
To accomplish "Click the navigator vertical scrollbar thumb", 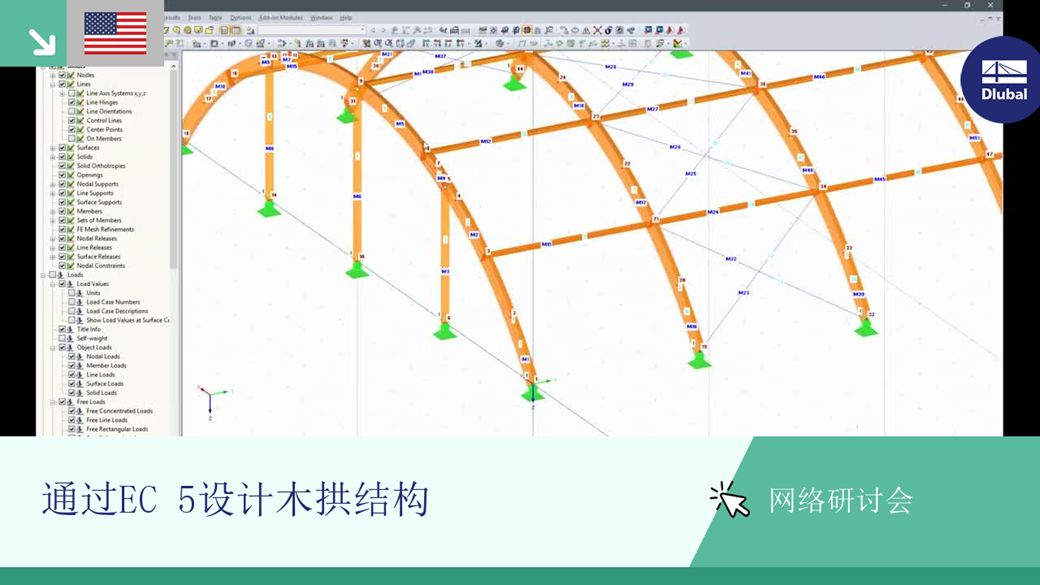I will 174,169.
